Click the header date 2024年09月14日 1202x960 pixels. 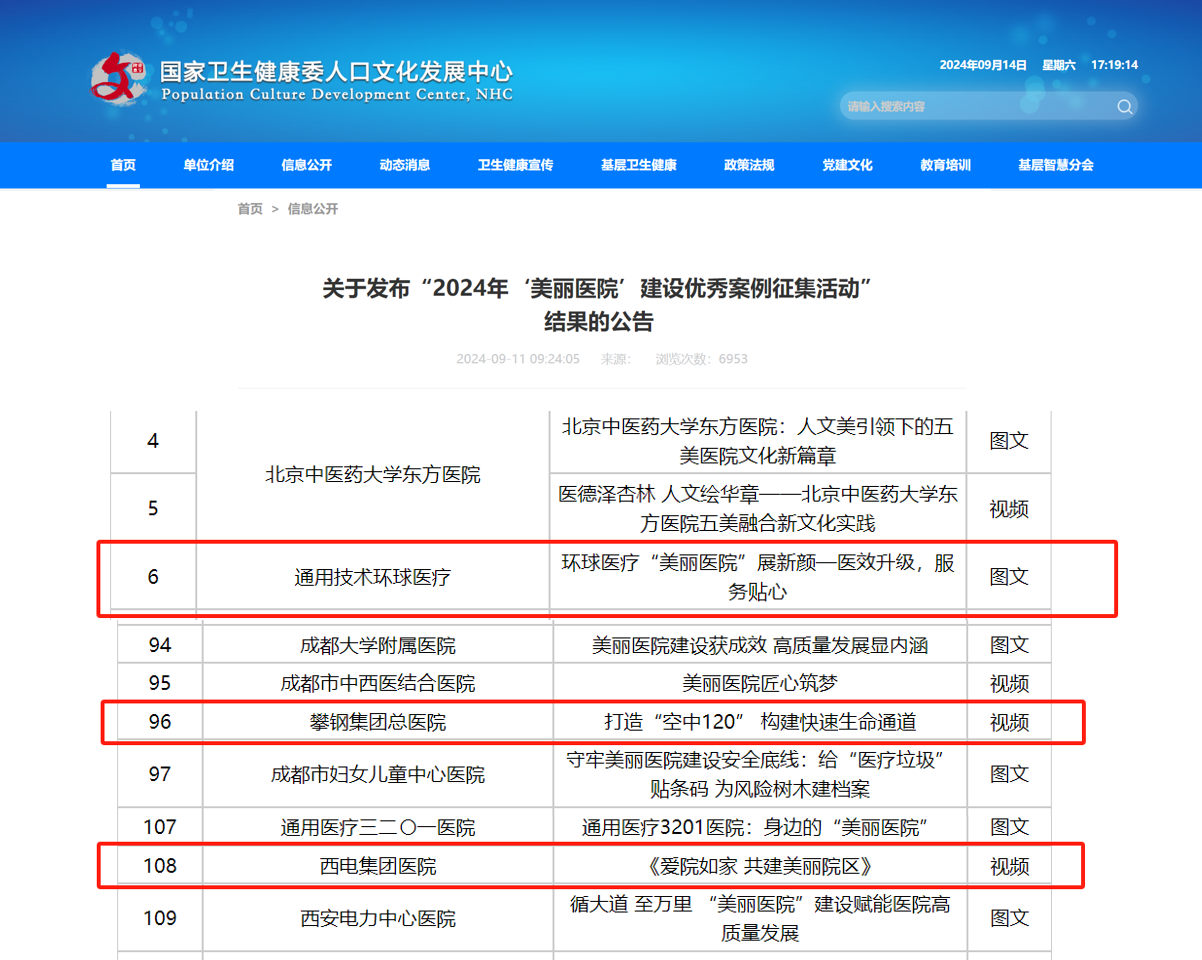pyautogui.click(x=983, y=65)
